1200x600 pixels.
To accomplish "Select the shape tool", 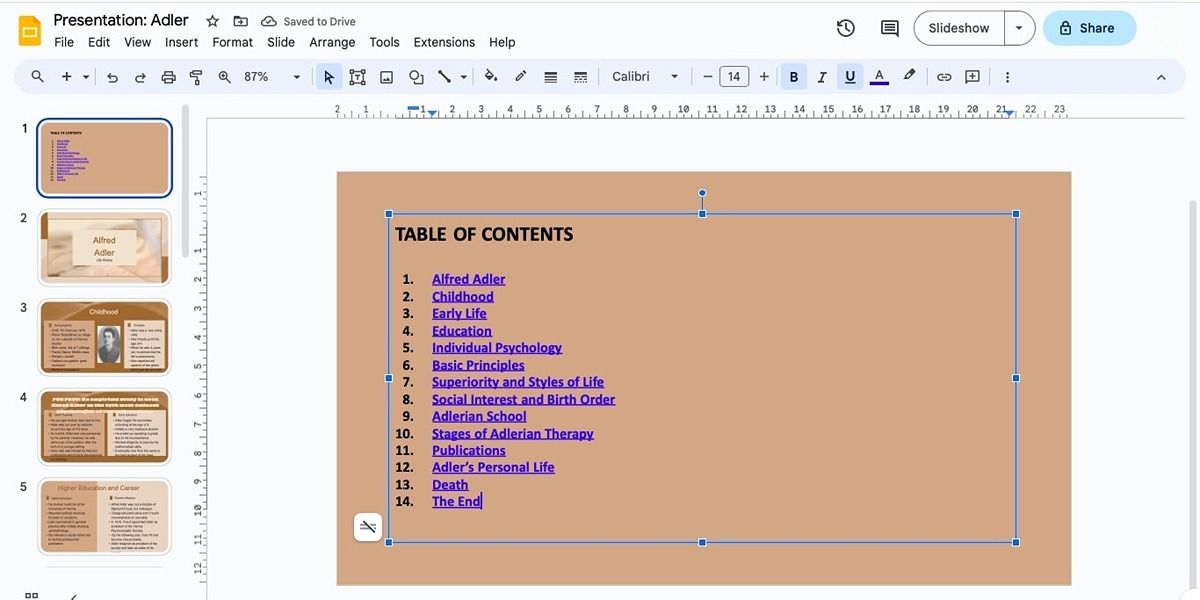I will coord(415,76).
